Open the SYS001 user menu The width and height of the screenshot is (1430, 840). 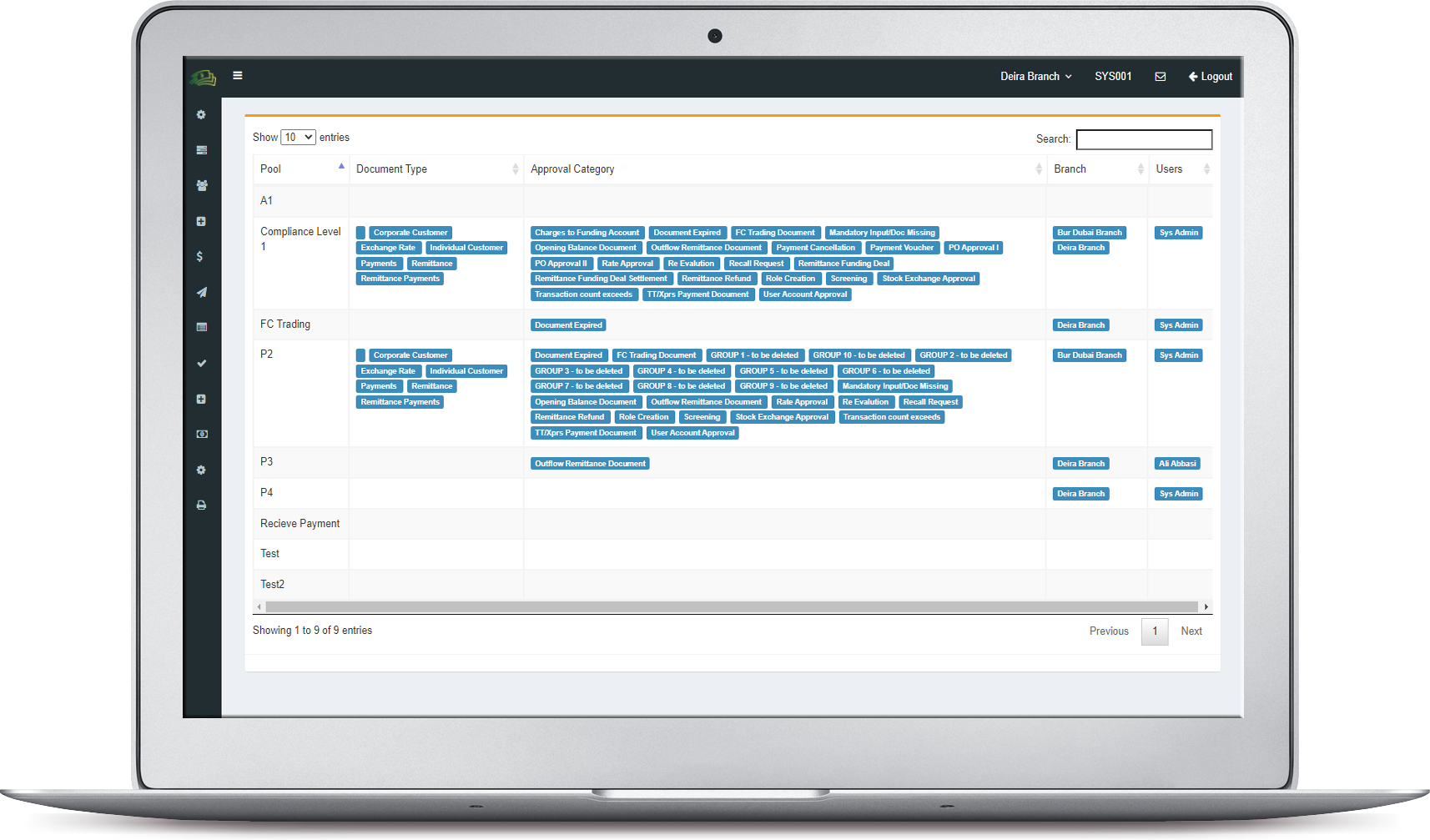[x=1113, y=76]
